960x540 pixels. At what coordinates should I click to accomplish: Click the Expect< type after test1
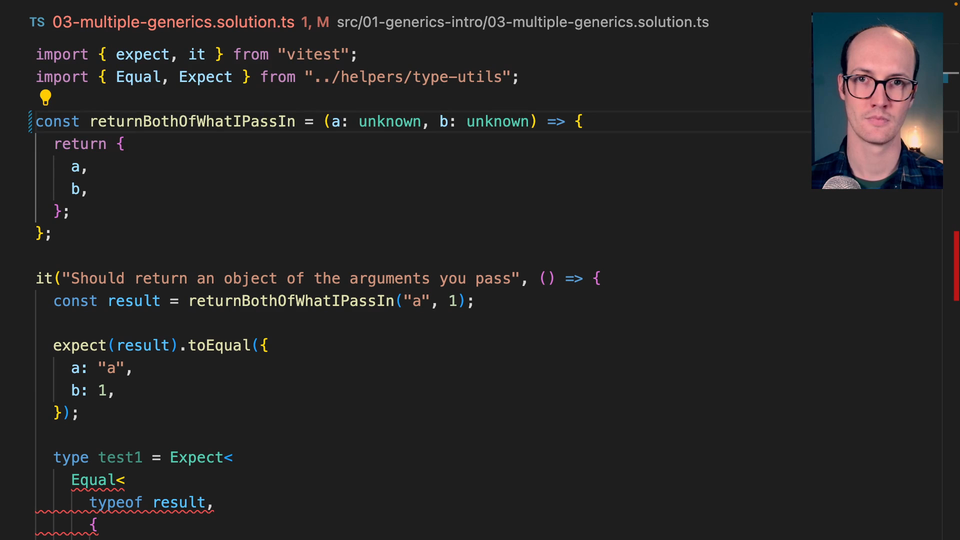pyautogui.click(x=200, y=457)
